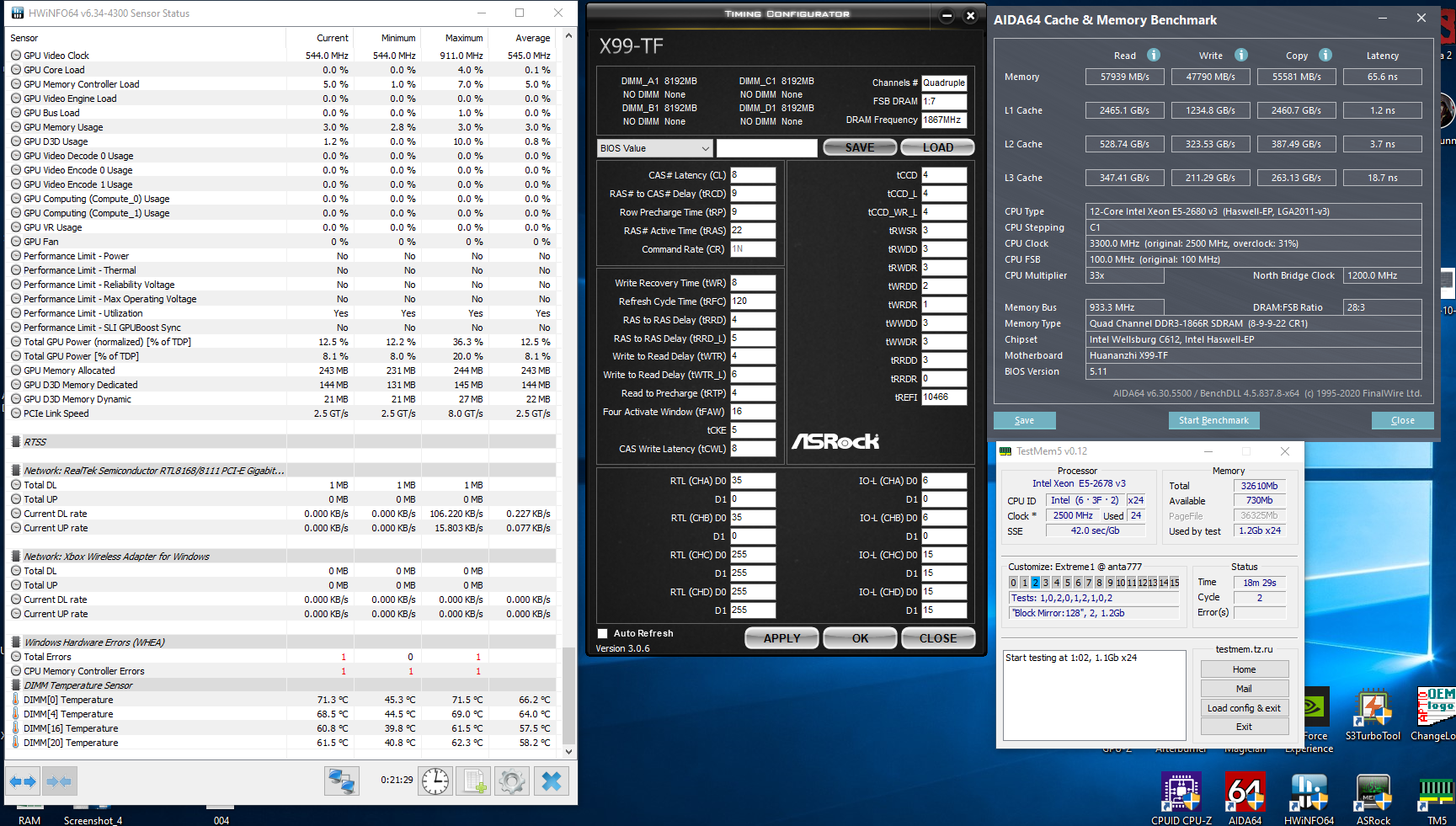This screenshot has height=826, width=1456.
Task: Click the thermometer icon beside DIMM[20] Temperature
Action: (x=16, y=743)
